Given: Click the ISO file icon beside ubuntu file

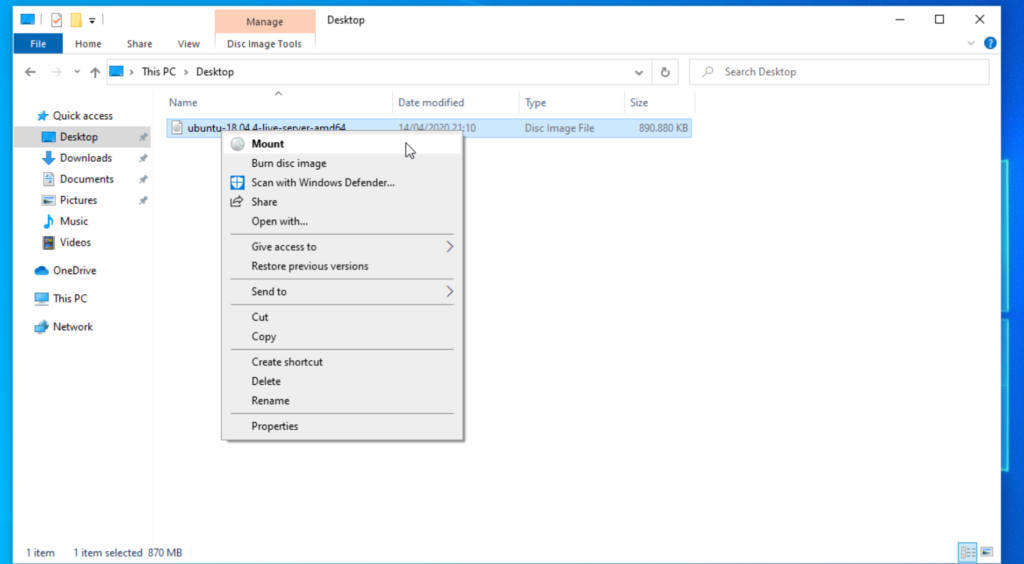Looking at the screenshot, I should (x=176, y=128).
